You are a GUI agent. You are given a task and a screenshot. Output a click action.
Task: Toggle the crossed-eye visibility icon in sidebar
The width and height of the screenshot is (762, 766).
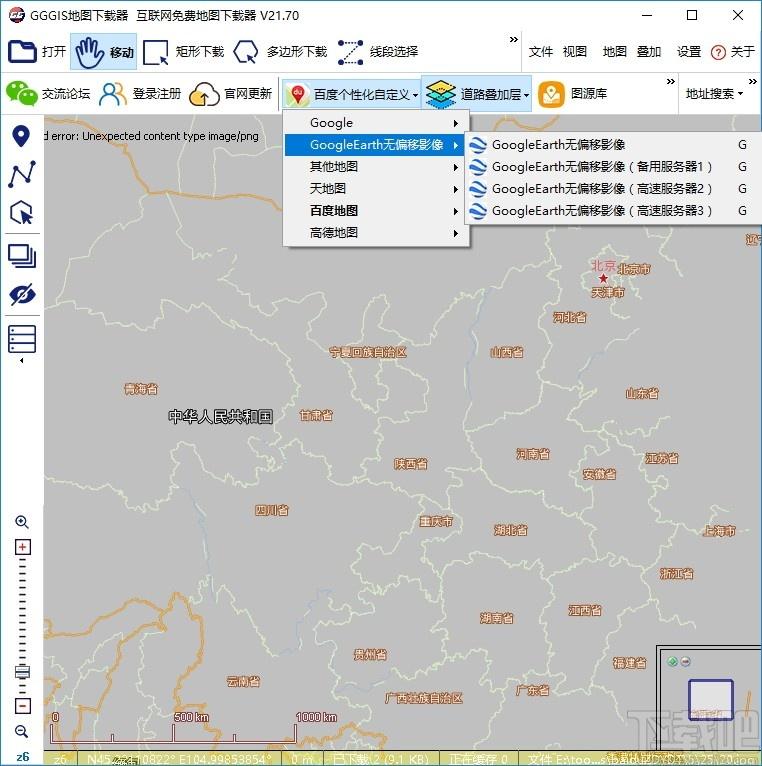click(x=22, y=295)
